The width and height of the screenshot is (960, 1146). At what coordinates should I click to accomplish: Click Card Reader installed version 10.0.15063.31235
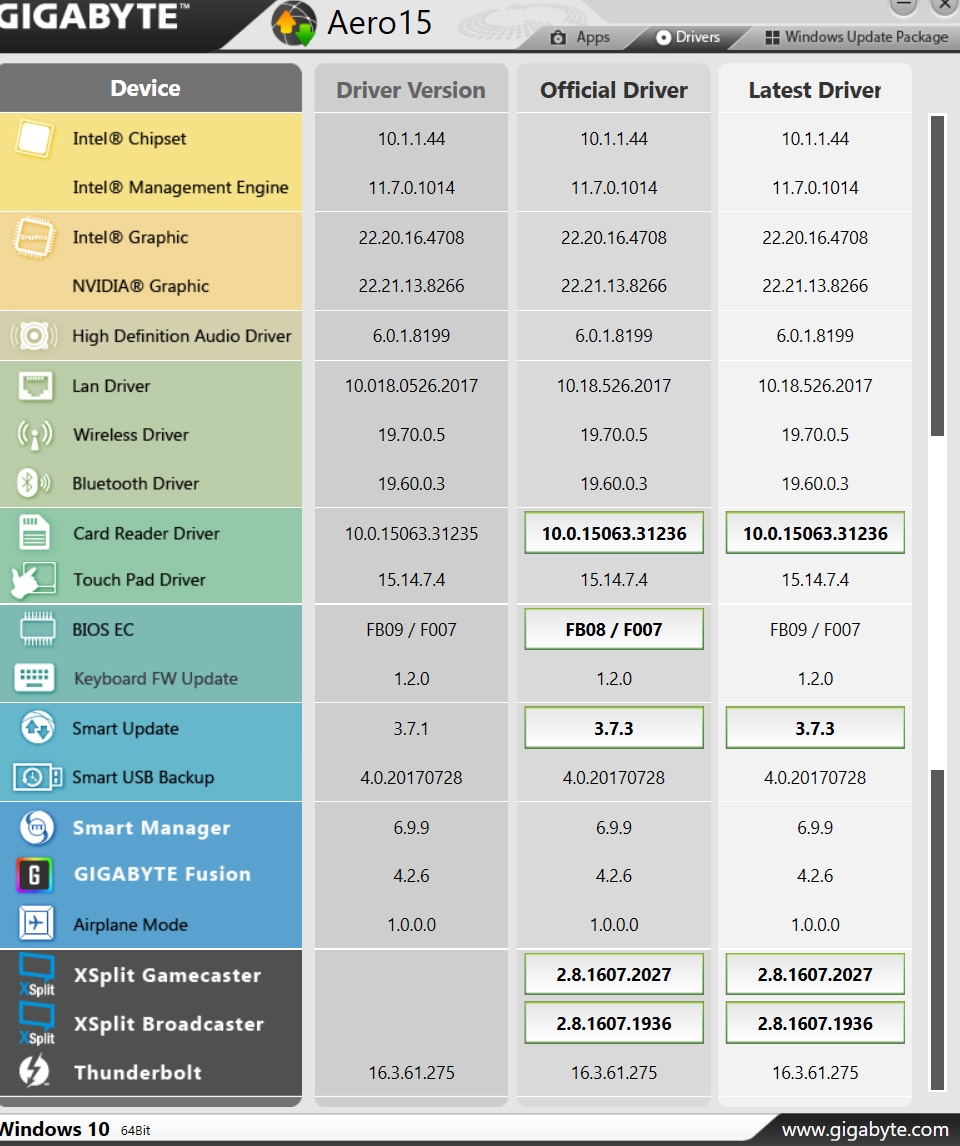click(x=411, y=534)
